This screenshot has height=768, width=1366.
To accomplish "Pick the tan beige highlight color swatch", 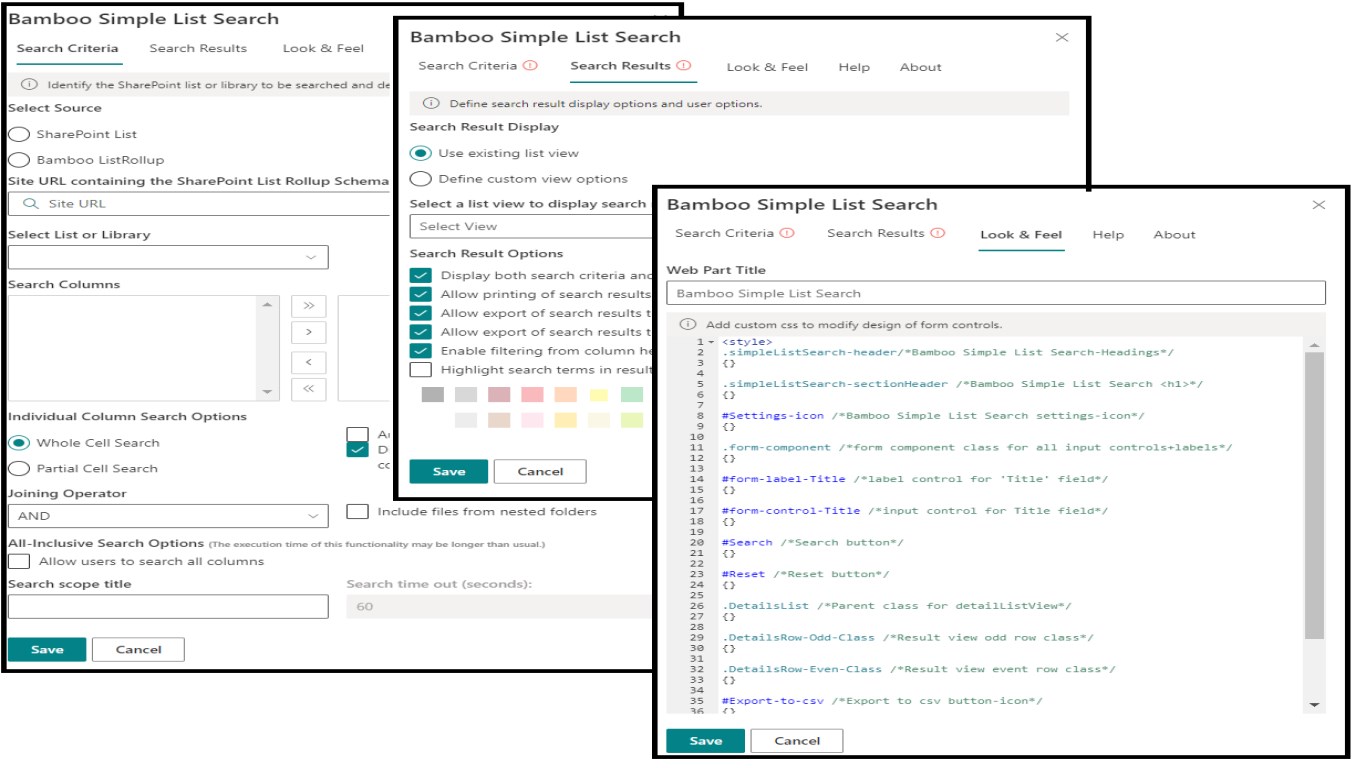I will [x=498, y=420].
